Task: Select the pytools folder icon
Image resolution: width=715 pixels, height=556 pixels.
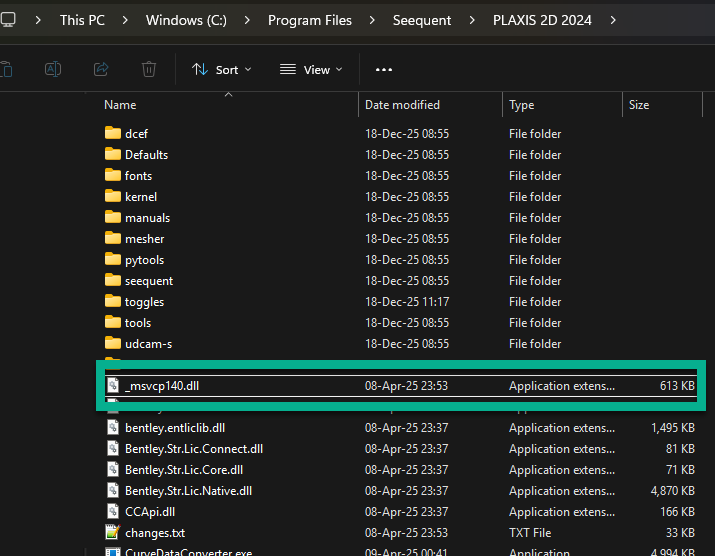Action: click(113, 259)
